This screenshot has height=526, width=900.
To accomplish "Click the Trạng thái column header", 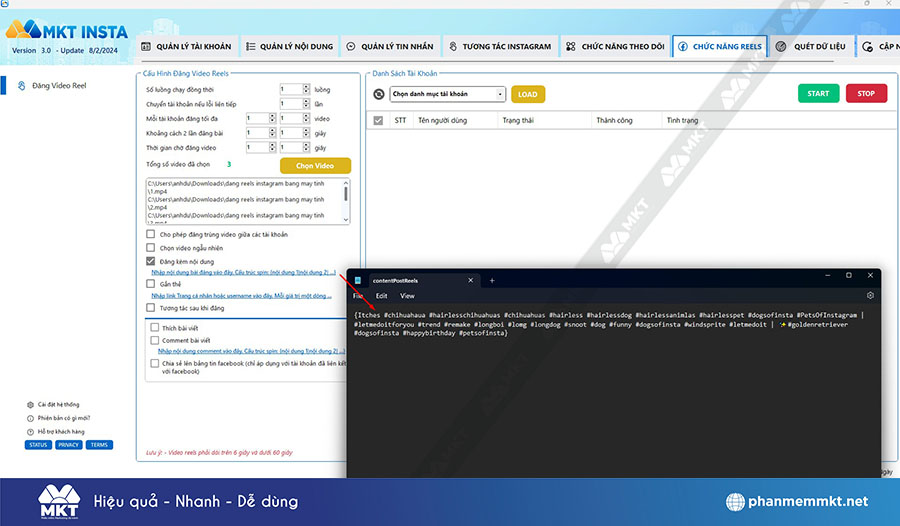I will coord(518,121).
